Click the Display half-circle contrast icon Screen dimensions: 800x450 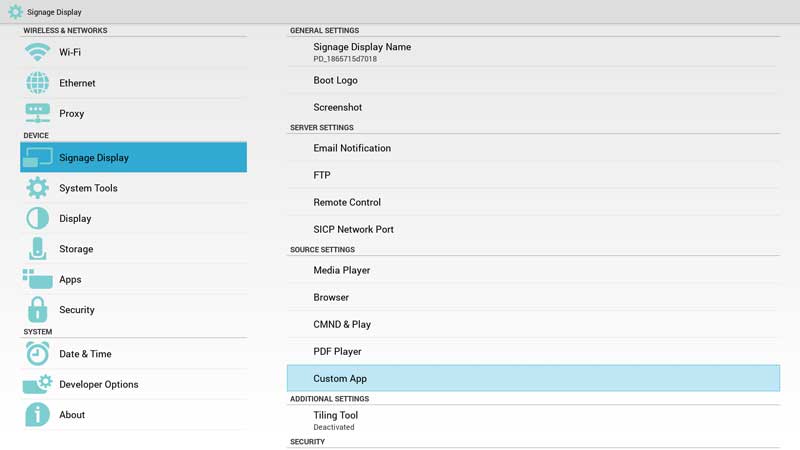point(37,218)
